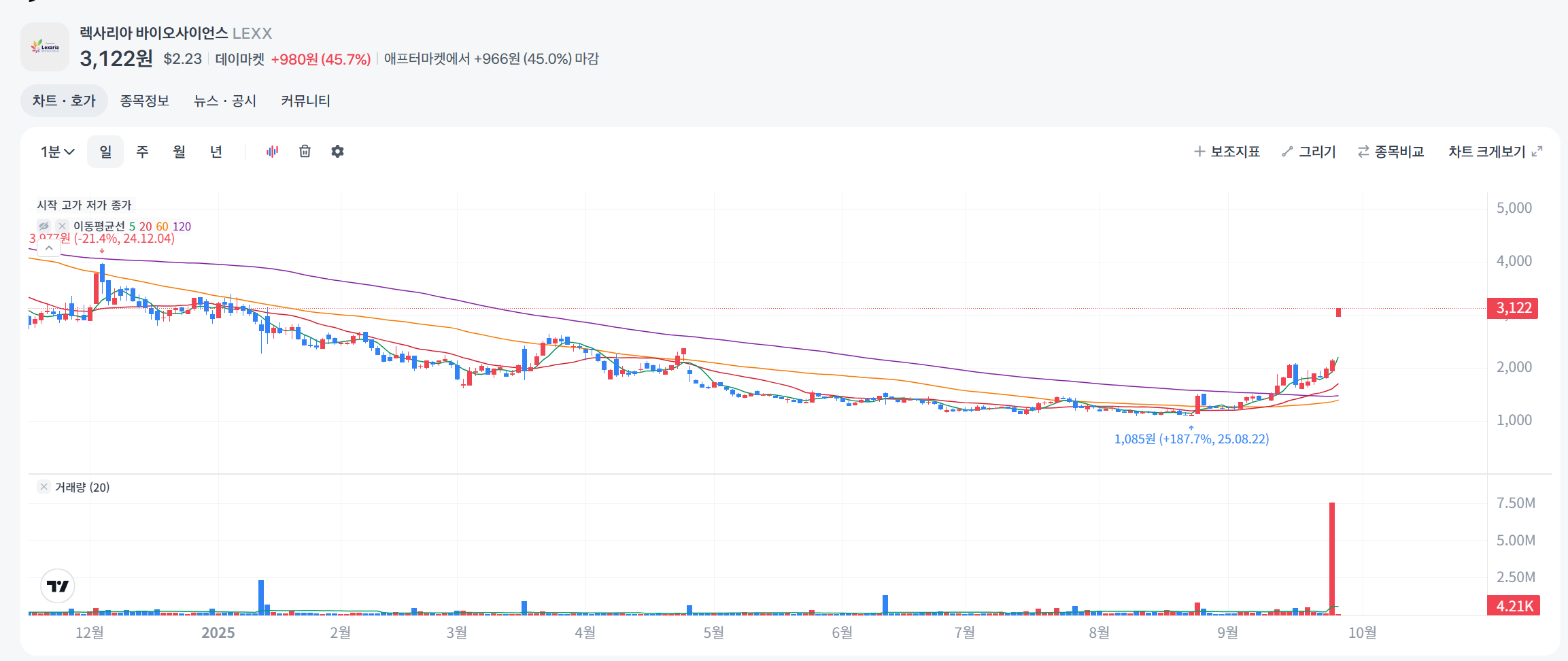Select the 일 daily chart period

(105, 152)
